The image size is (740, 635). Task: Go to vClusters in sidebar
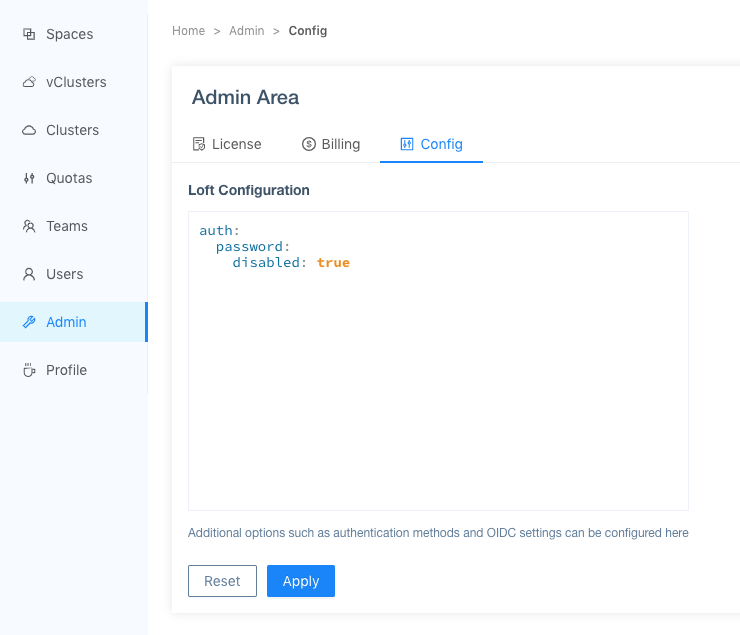76,82
